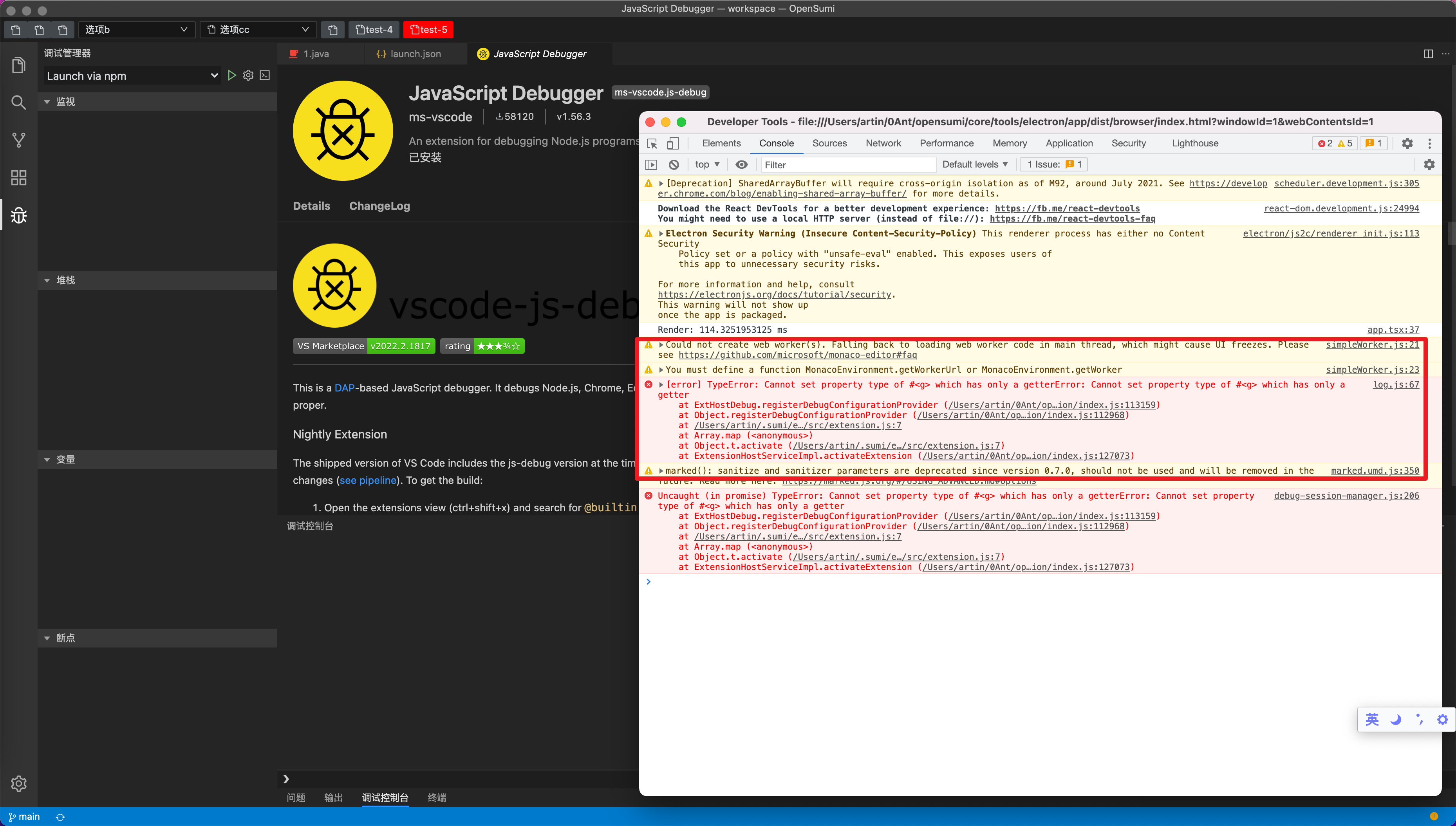Open the debug console terminal icon
Viewport: 1456px width, 826px height.
pos(264,75)
